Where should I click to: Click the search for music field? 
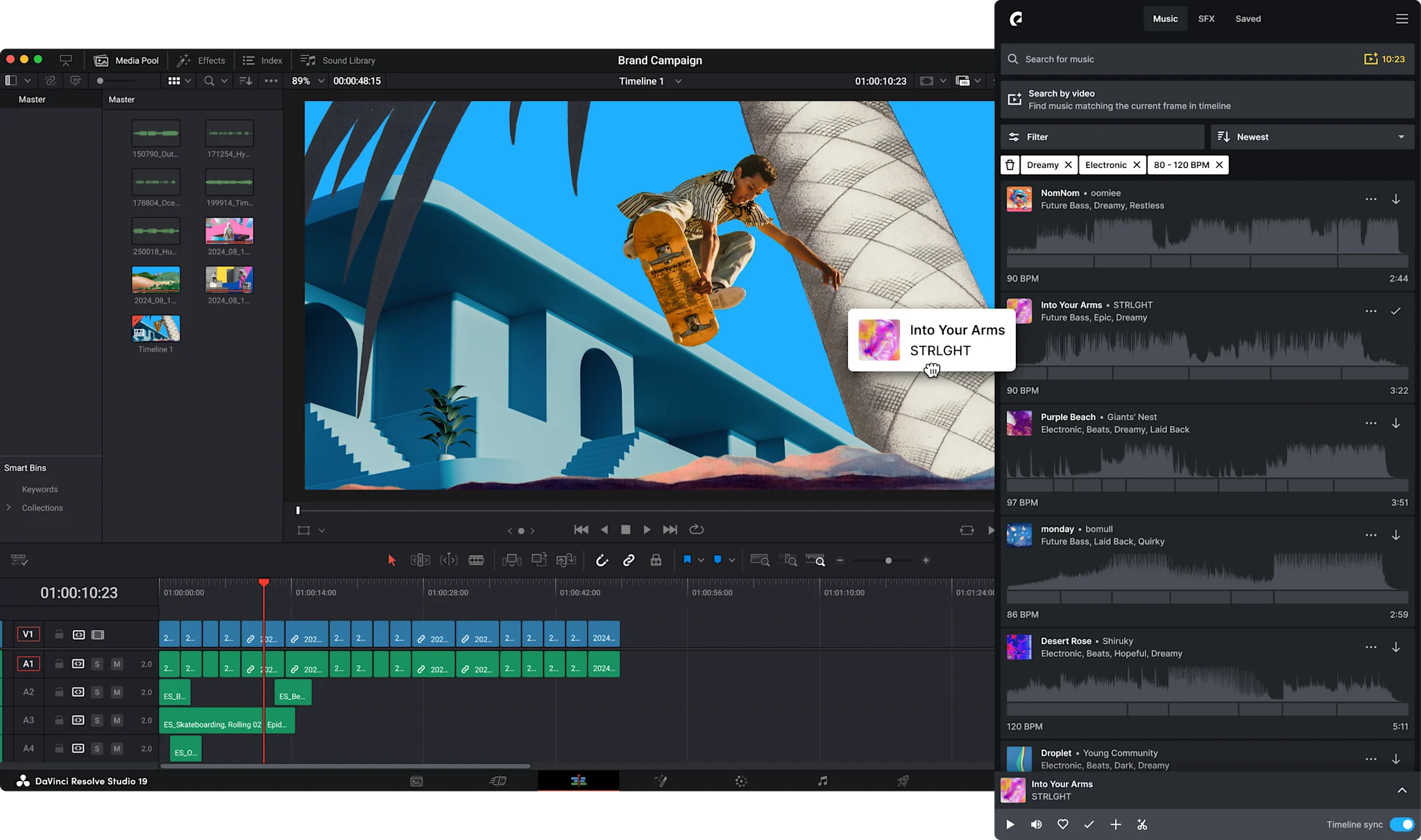pos(1110,59)
